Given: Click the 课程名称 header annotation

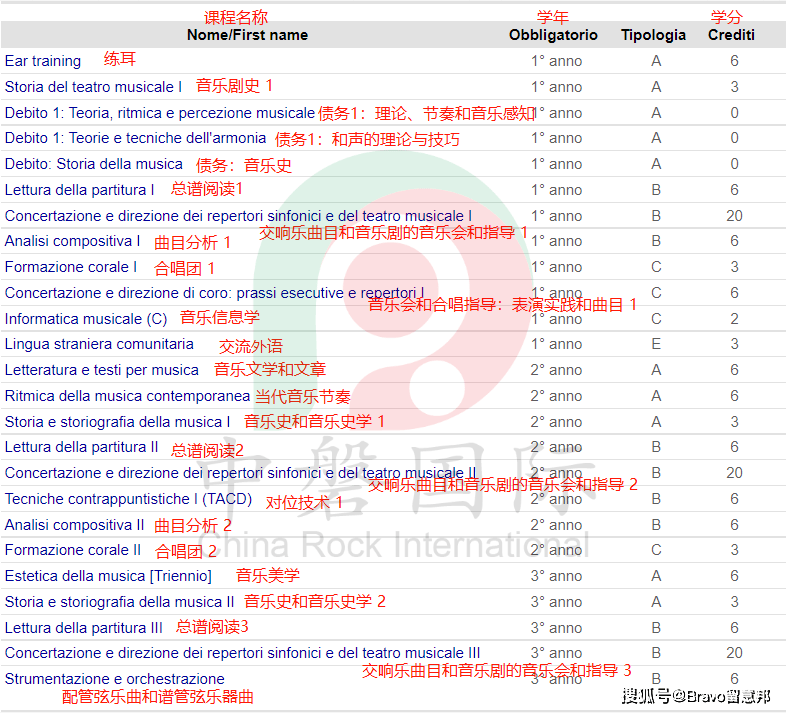Looking at the screenshot, I should (x=236, y=18).
